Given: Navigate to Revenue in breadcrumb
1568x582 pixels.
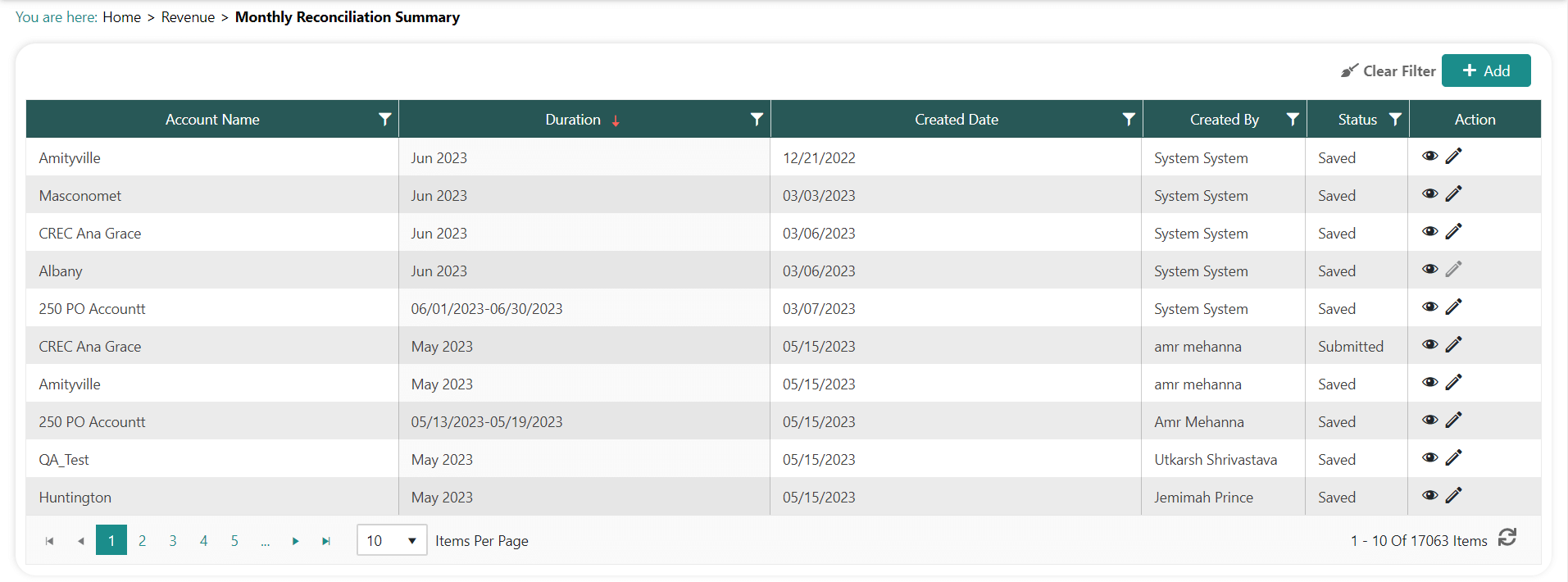Looking at the screenshot, I should tap(188, 17).
